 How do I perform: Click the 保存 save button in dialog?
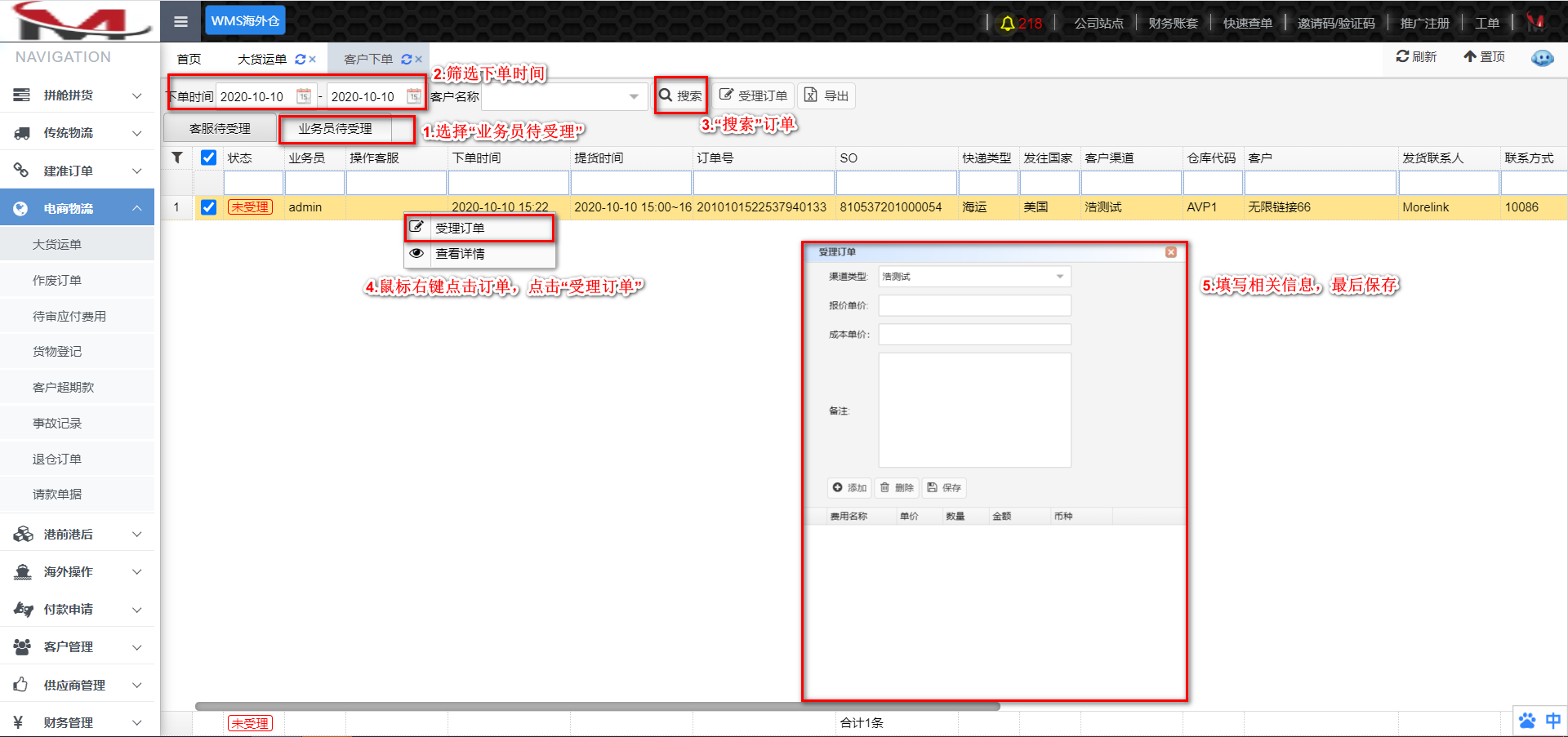tap(944, 488)
